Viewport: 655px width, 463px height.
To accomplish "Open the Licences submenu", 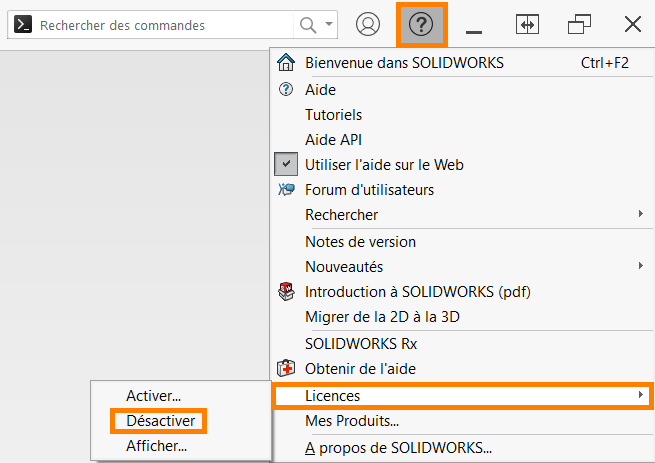I will (462, 395).
